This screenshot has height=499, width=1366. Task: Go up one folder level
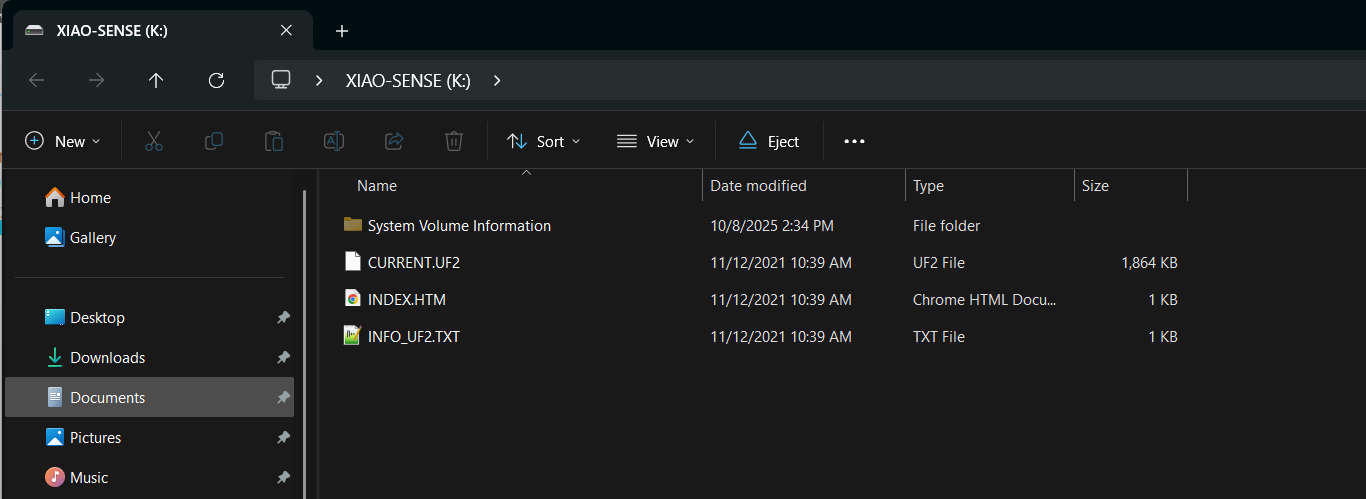pyautogui.click(x=156, y=81)
